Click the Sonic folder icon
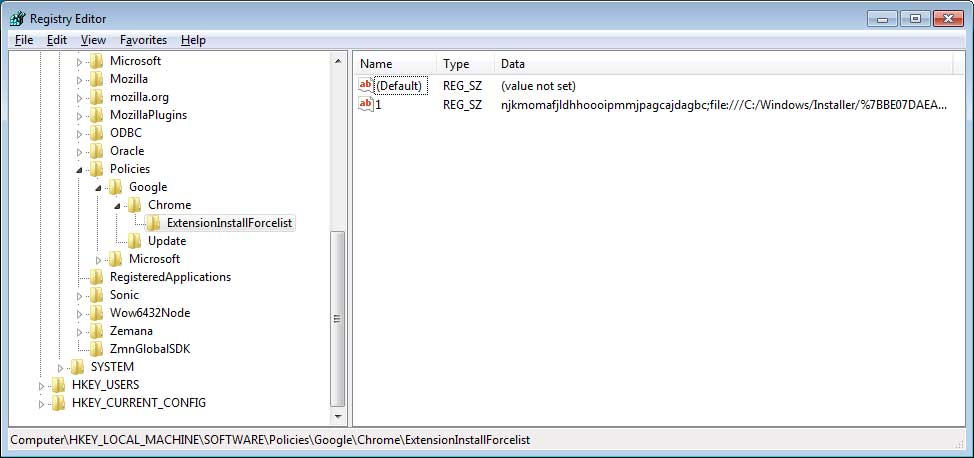The height and width of the screenshot is (458, 974). pos(96,295)
